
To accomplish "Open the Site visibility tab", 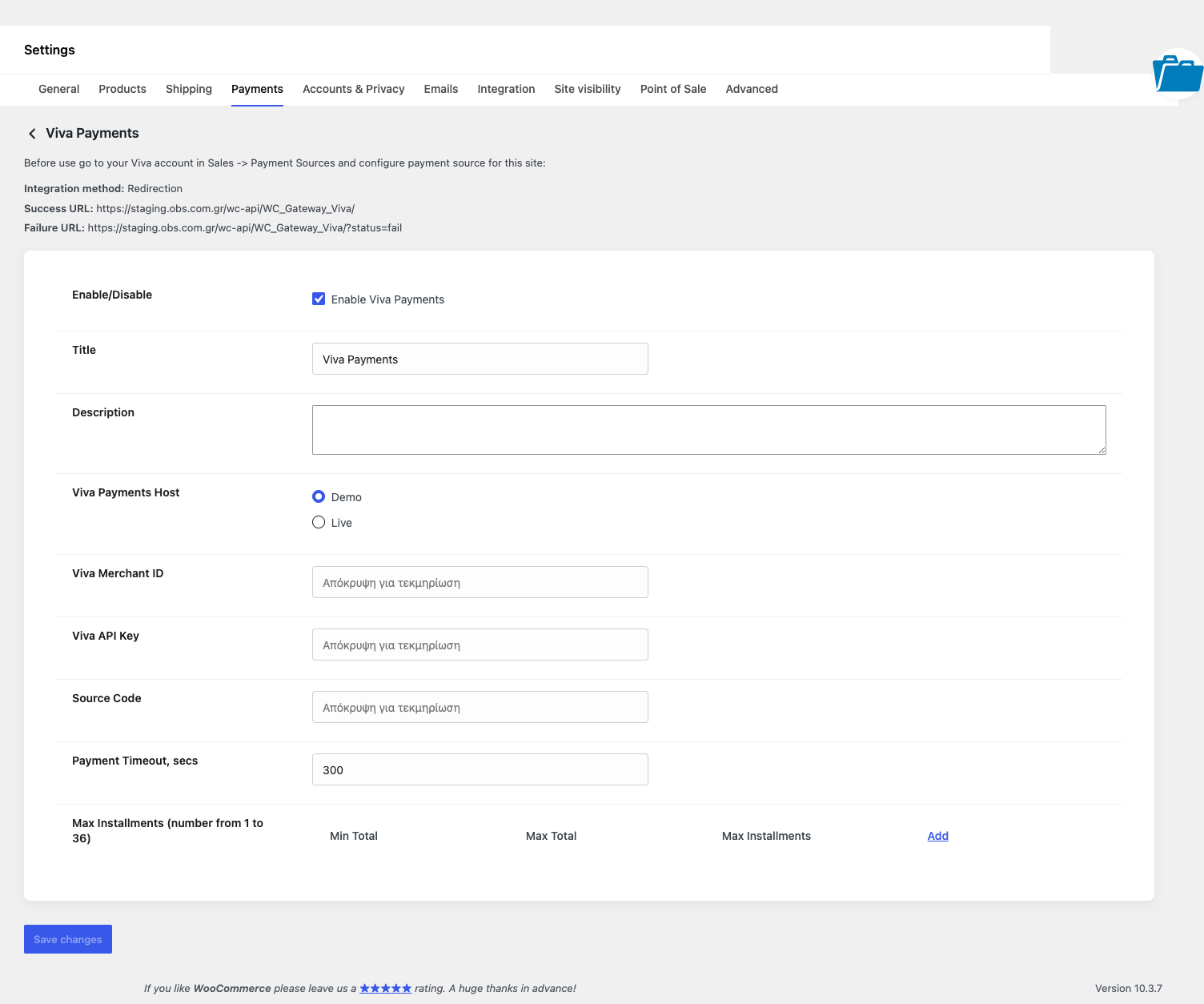I will pyautogui.click(x=588, y=89).
